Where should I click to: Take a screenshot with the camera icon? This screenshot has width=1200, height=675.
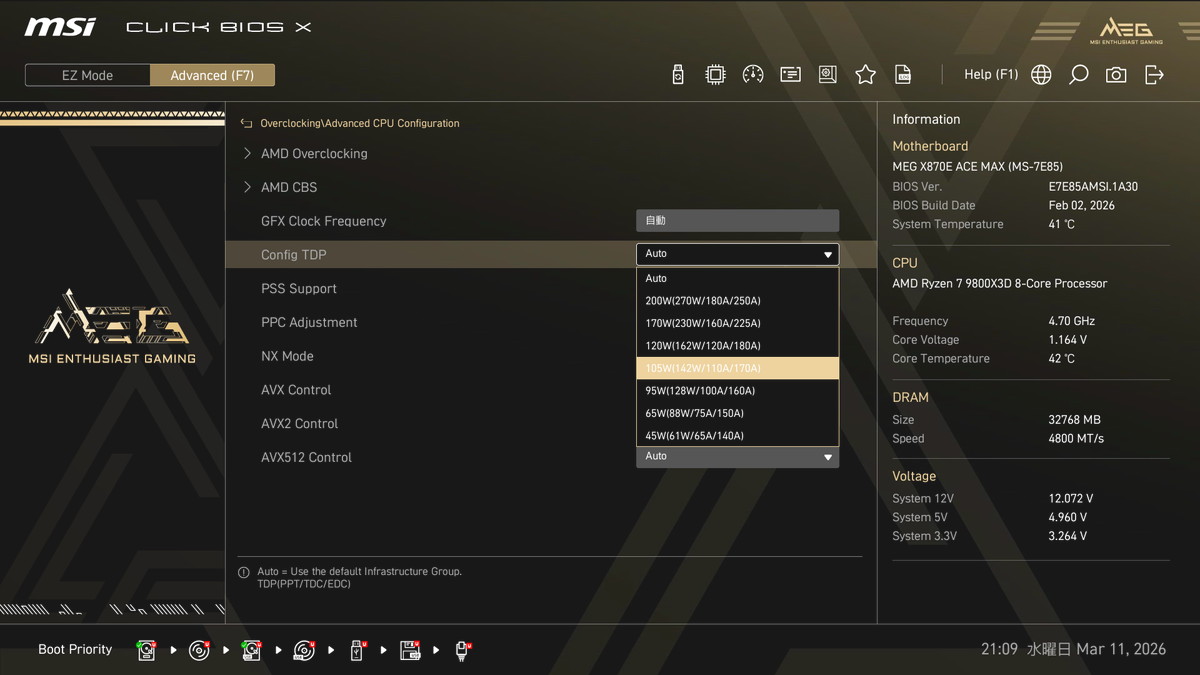(x=1116, y=75)
